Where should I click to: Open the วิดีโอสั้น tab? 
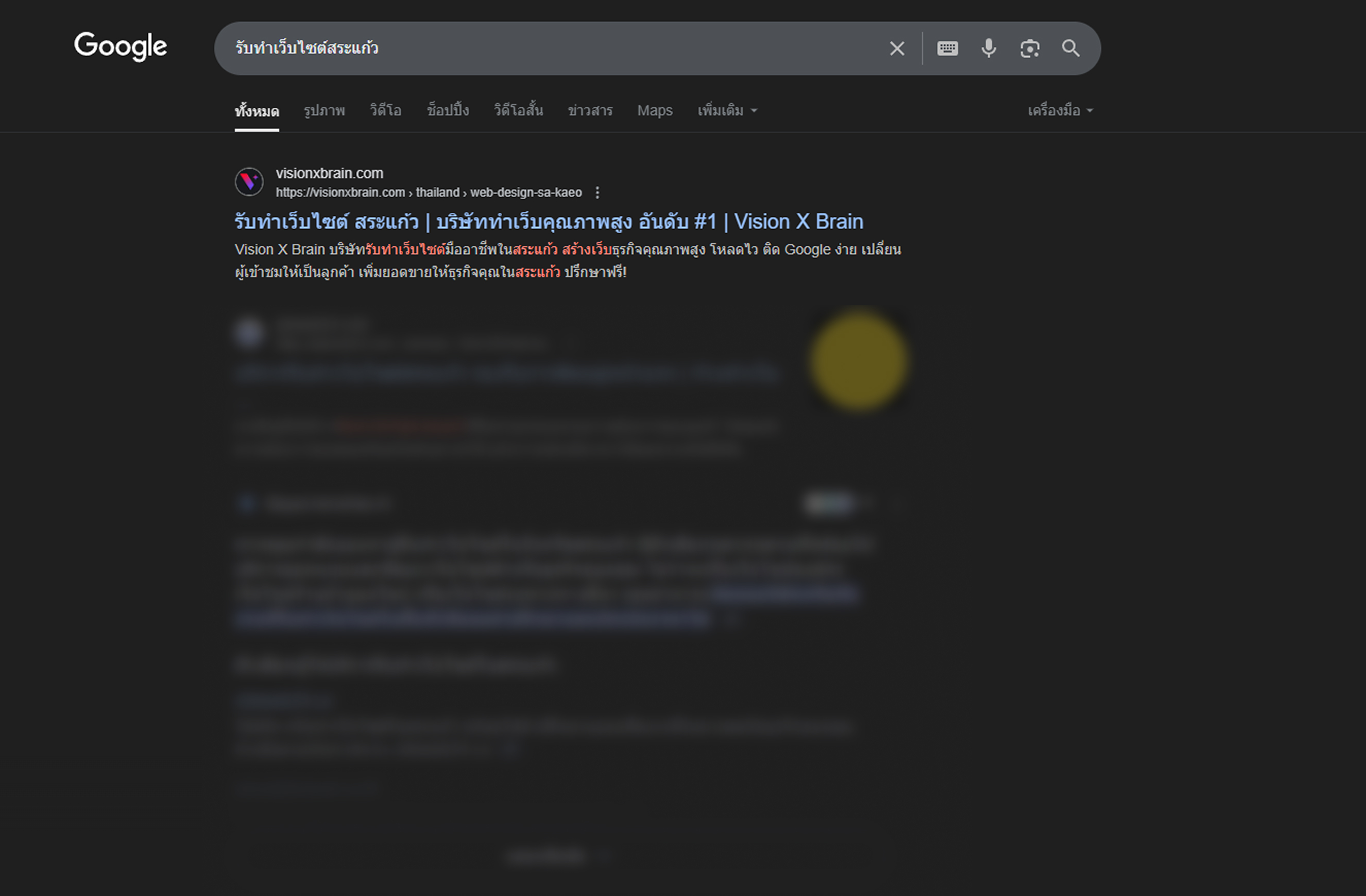[518, 111]
